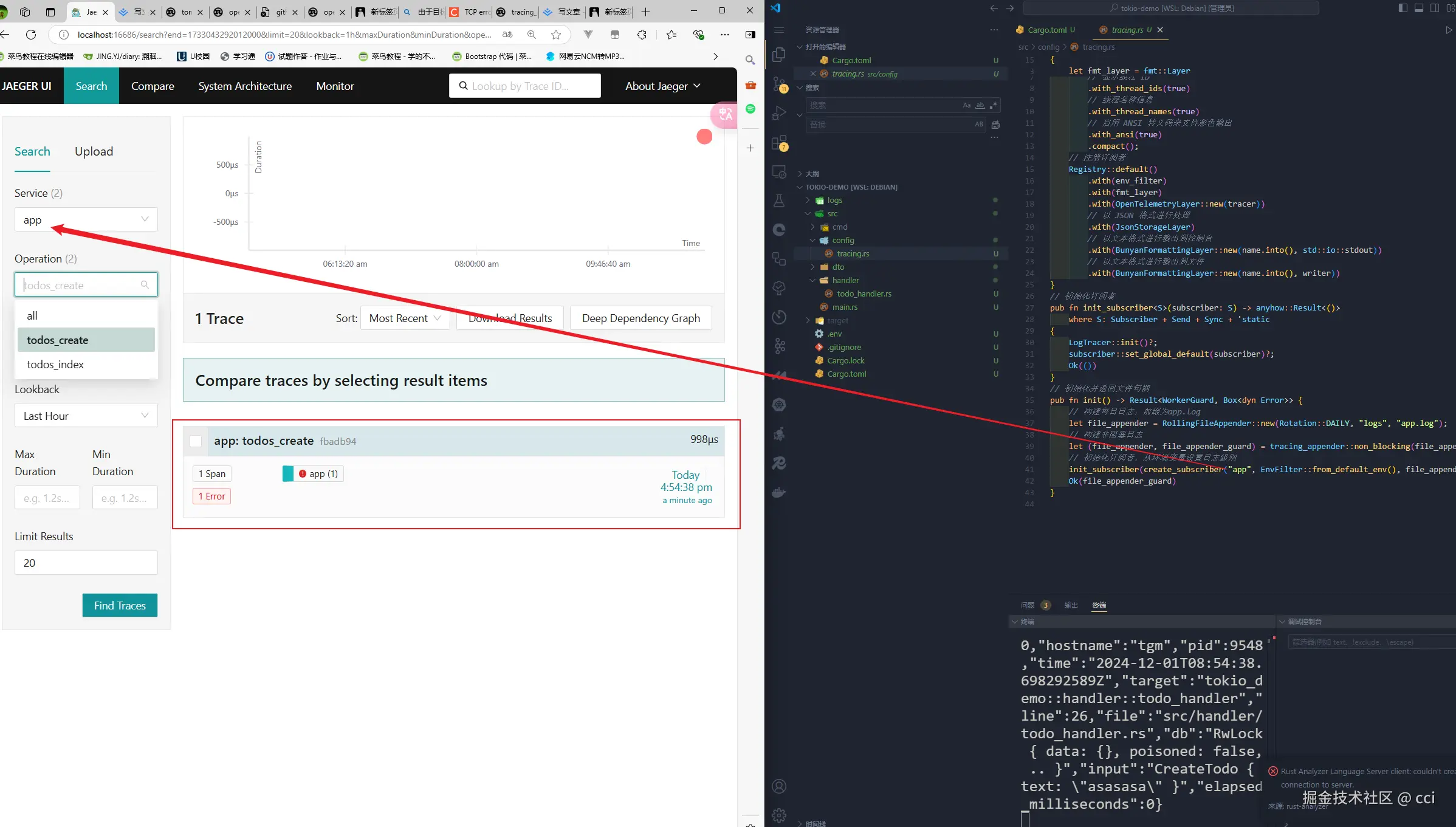Click the Find Traces button
Screen dimensions: 1456x827
pyautogui.click(x=120, y=605)
